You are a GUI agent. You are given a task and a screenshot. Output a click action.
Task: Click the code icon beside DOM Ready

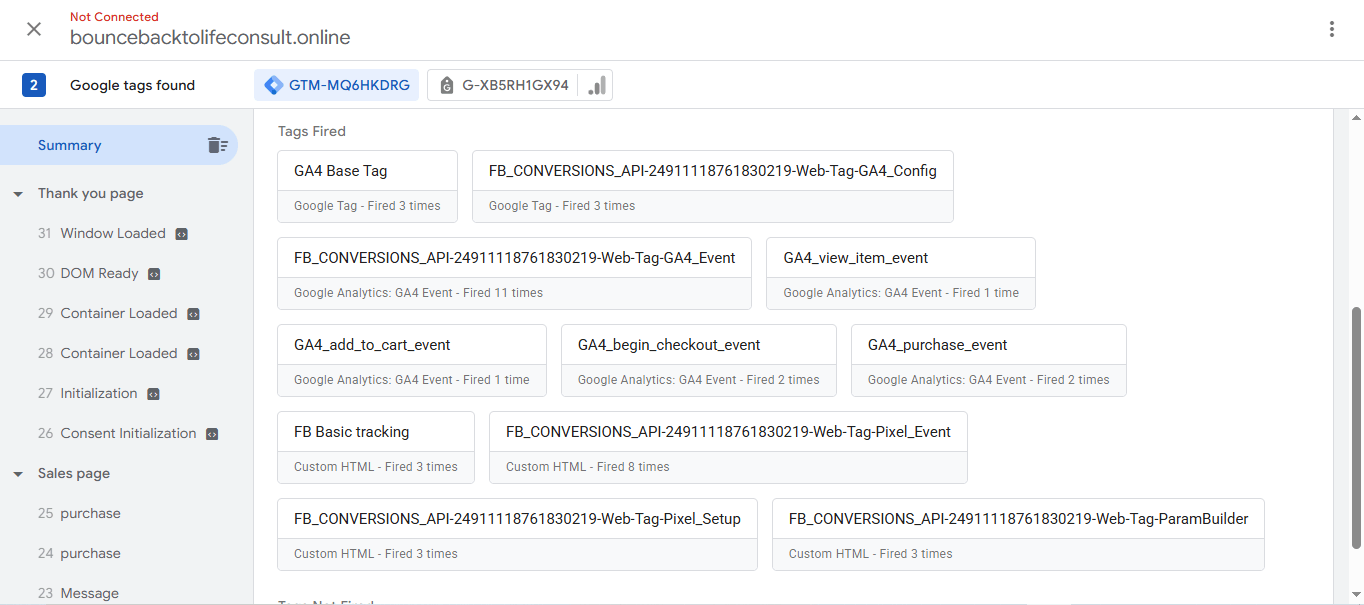tap(154, 274)
